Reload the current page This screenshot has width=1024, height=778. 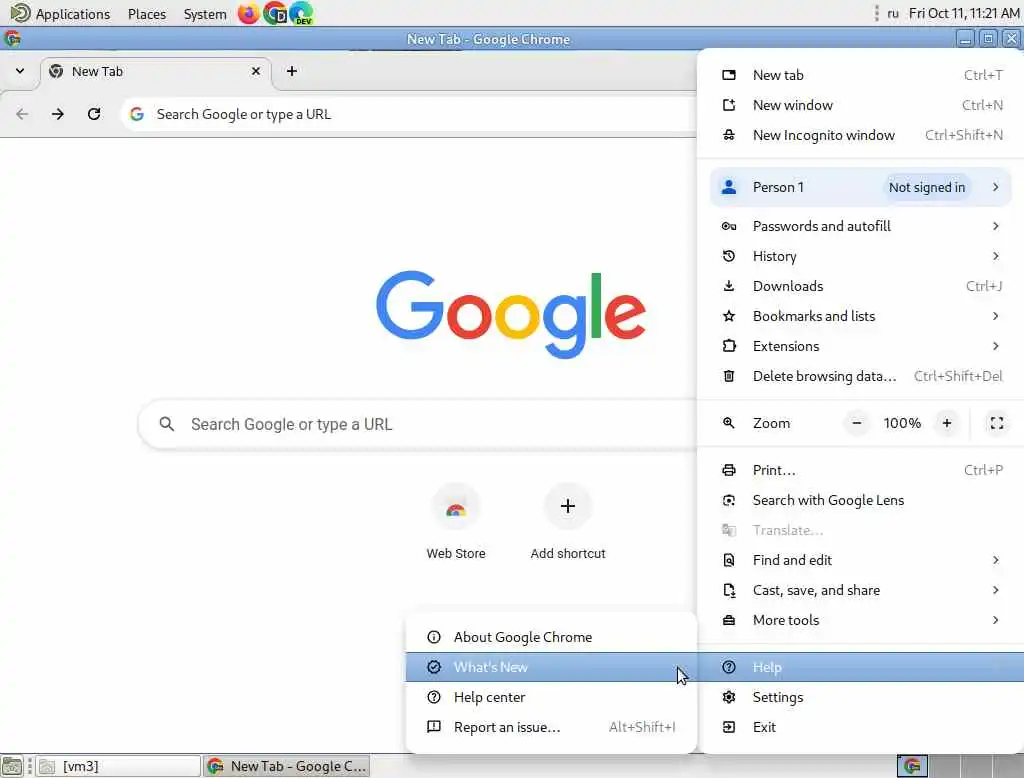[x=94, y=114]
